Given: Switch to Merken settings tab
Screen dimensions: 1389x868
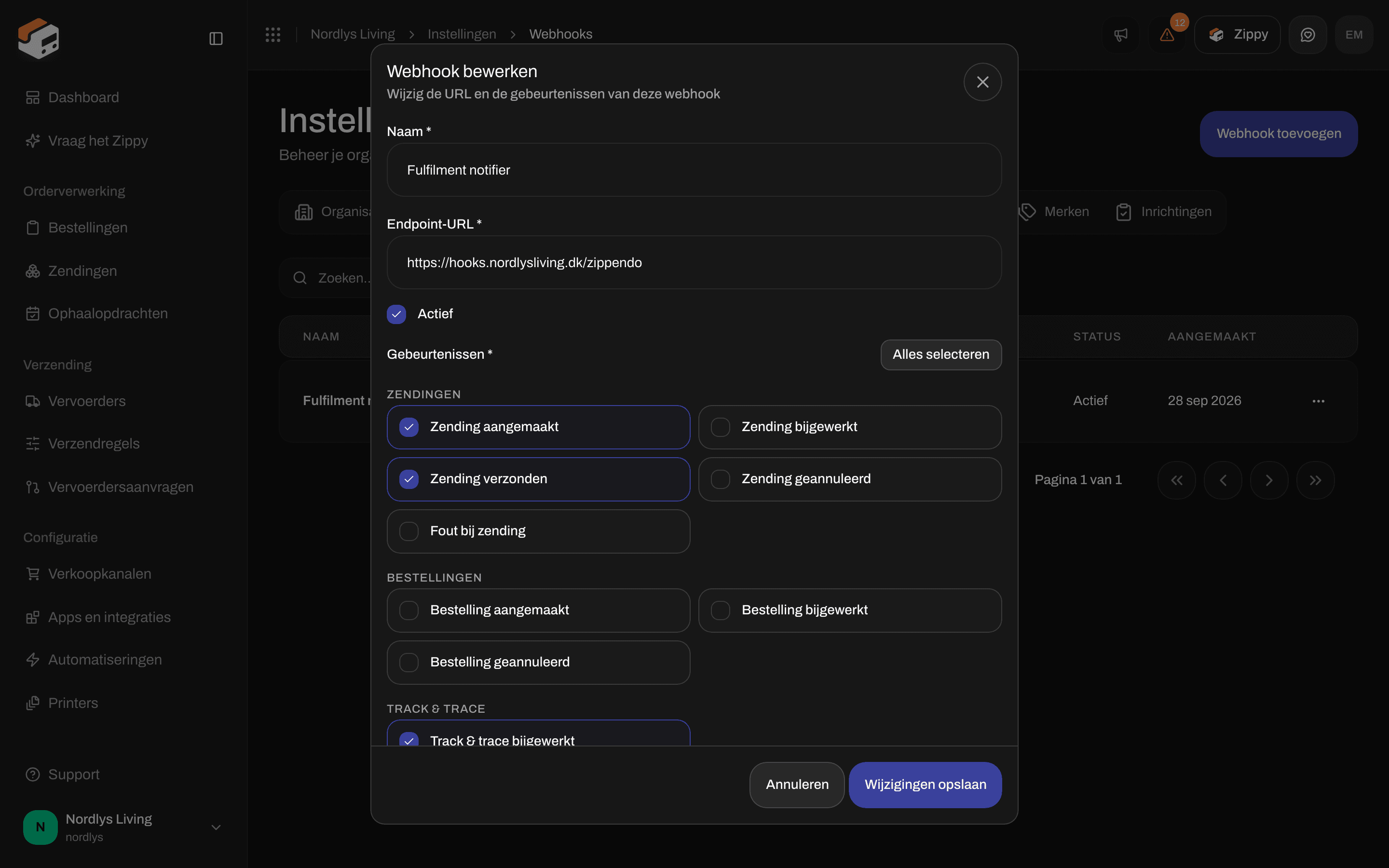Looking at the screenshot, I should pos(1055,212).
